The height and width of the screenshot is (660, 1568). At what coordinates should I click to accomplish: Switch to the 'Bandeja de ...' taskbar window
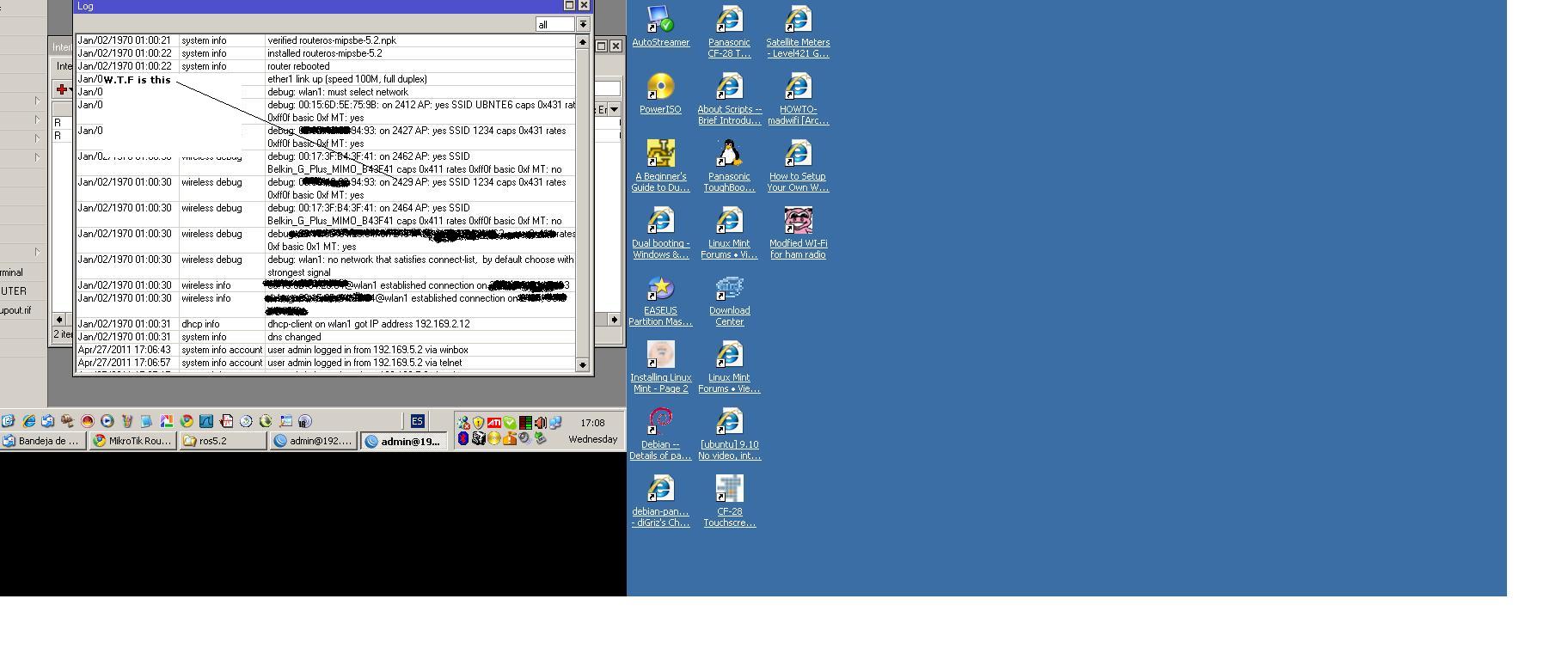43,441
